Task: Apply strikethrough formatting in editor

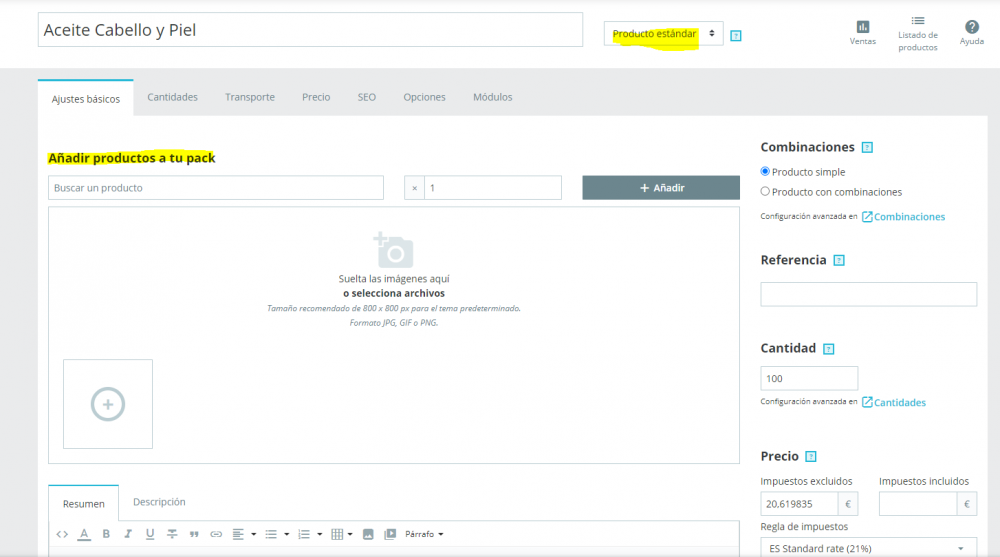Action: click(x=172, y=534)
